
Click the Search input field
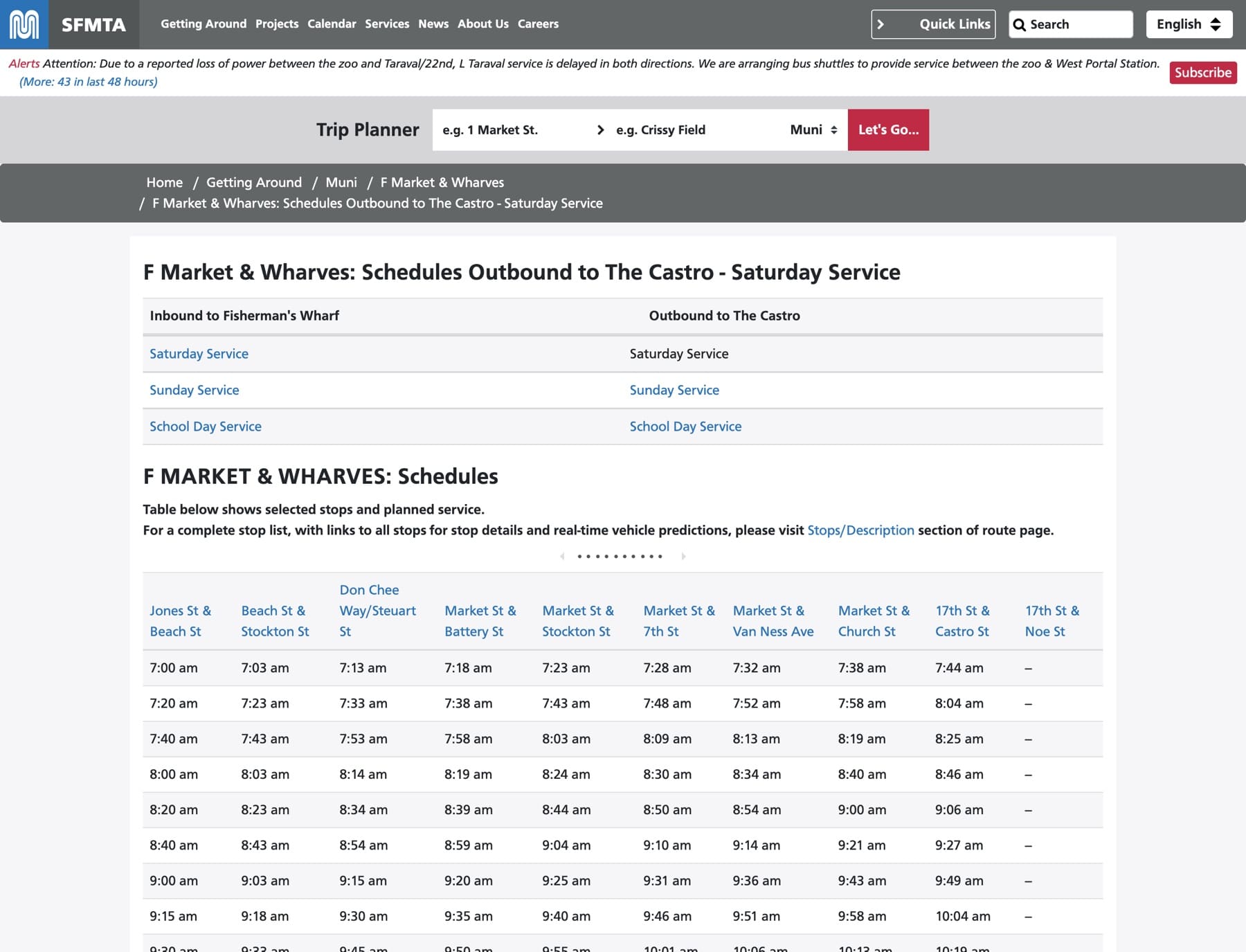1070,24
